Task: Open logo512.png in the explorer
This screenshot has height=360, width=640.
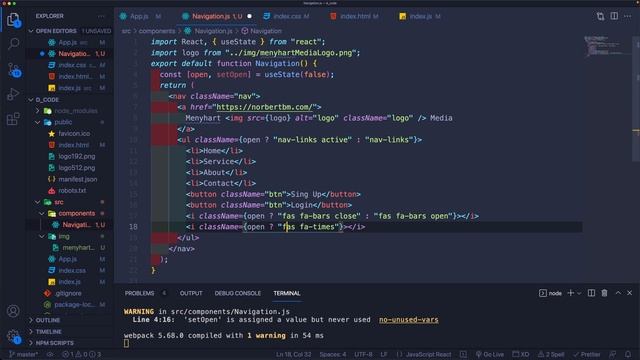Action: (76, 168)
